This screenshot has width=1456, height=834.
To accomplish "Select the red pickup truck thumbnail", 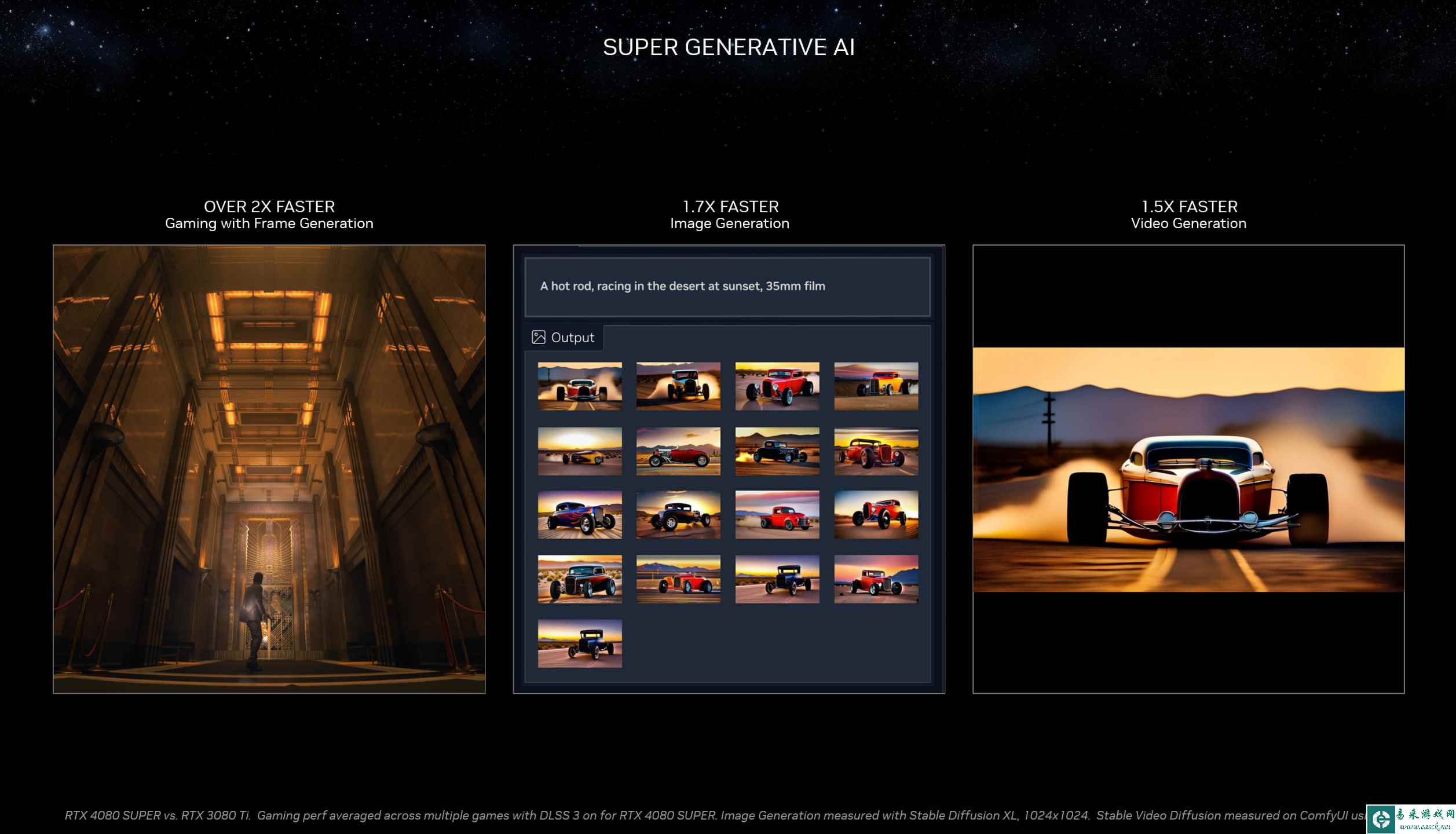I will coord(777,515).
